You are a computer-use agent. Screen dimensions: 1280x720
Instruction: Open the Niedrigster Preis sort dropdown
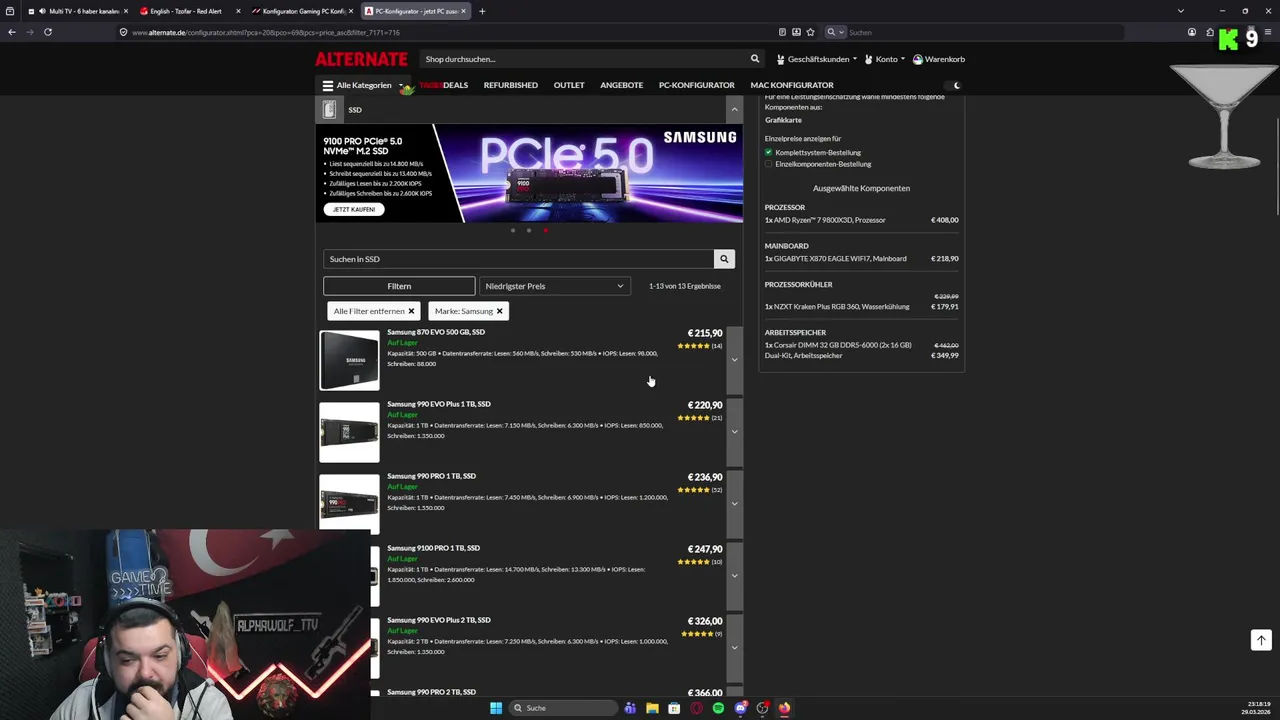tap(555, 286)
